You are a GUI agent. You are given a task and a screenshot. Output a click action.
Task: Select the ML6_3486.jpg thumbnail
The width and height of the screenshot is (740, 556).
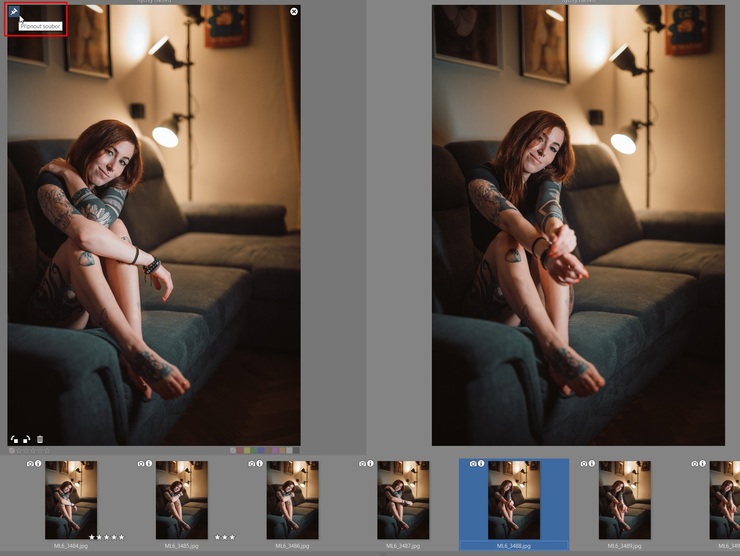tap(293, 500)
